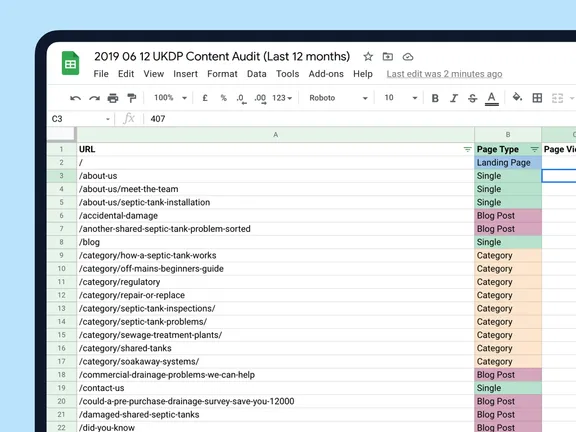Open the View menu
Viewport: 576px width, 432px height.
pos(154,74)
